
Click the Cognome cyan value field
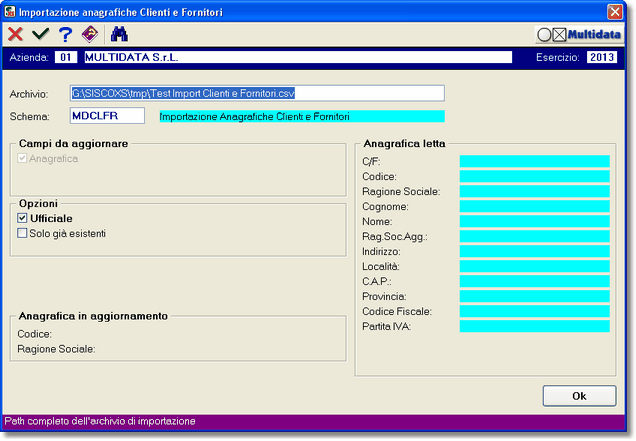[534, 206]
